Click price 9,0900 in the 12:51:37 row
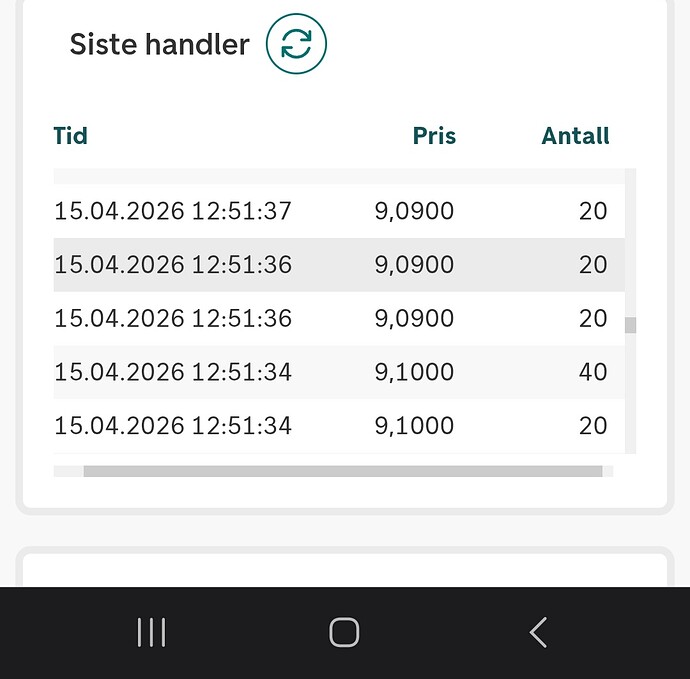The image size is (690, 679). 414,211
